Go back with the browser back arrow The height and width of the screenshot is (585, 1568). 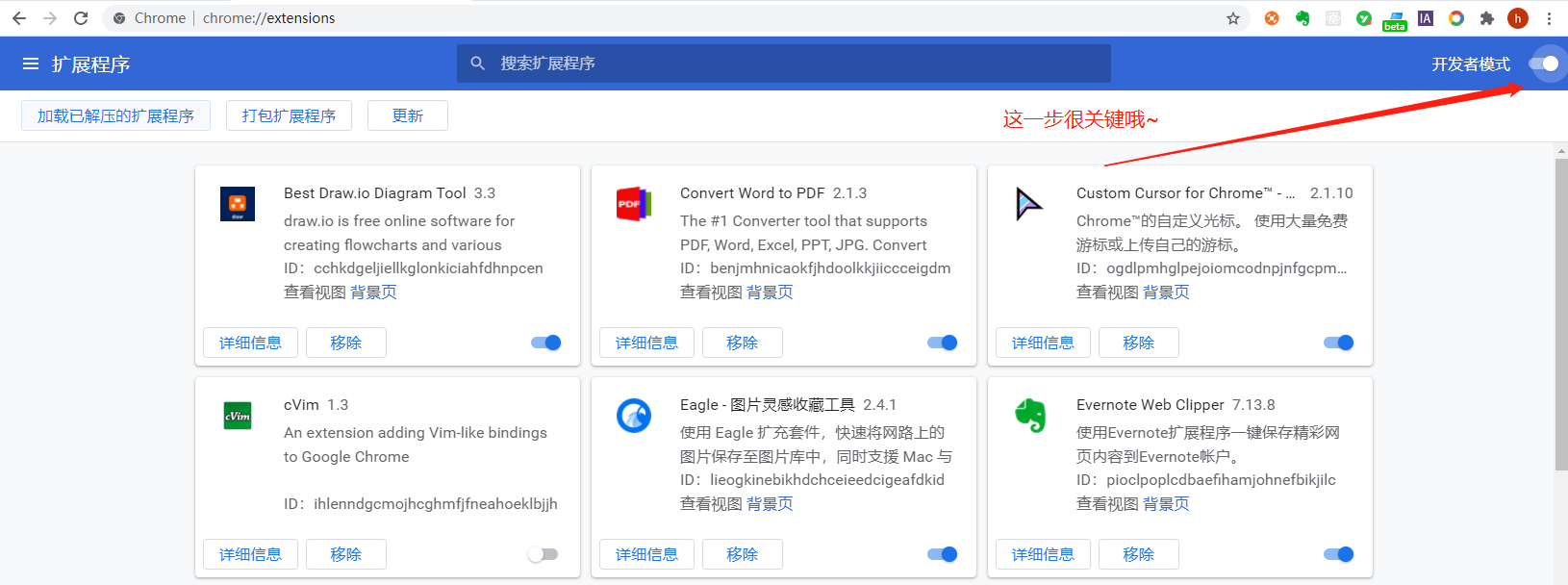pos(19,18)
